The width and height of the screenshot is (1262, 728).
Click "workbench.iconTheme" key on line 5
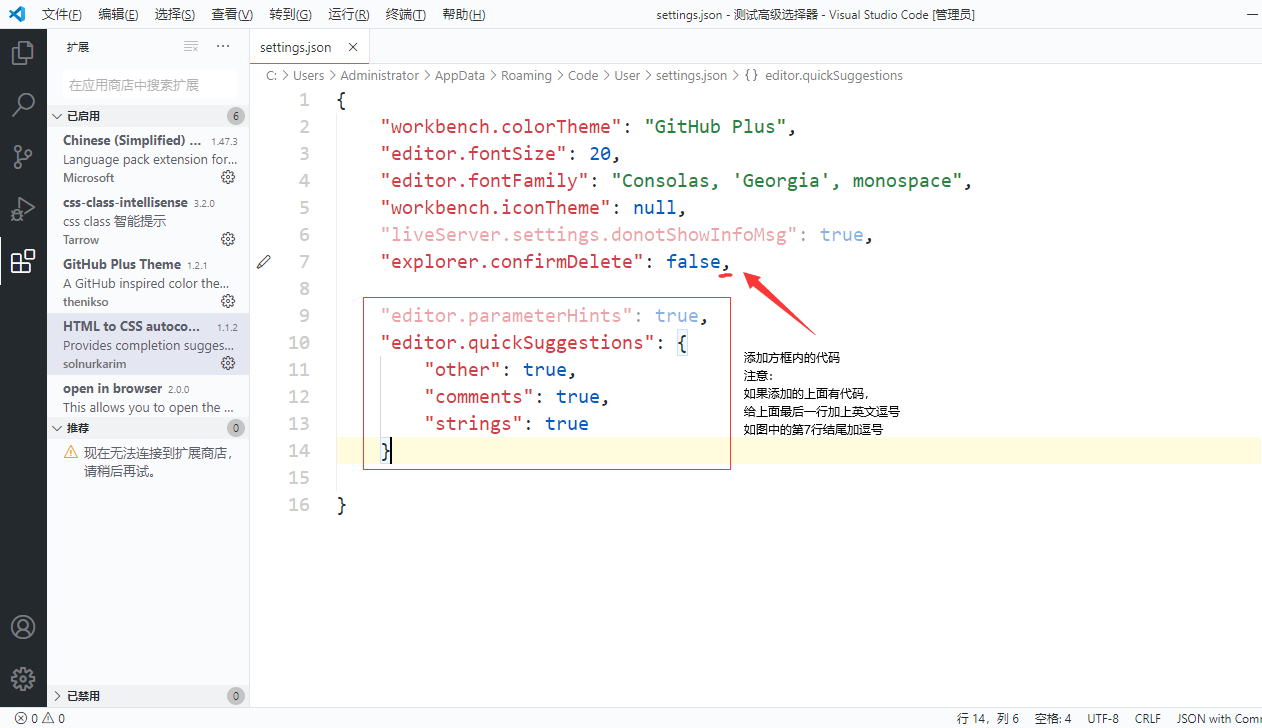(x=495, y=208)
